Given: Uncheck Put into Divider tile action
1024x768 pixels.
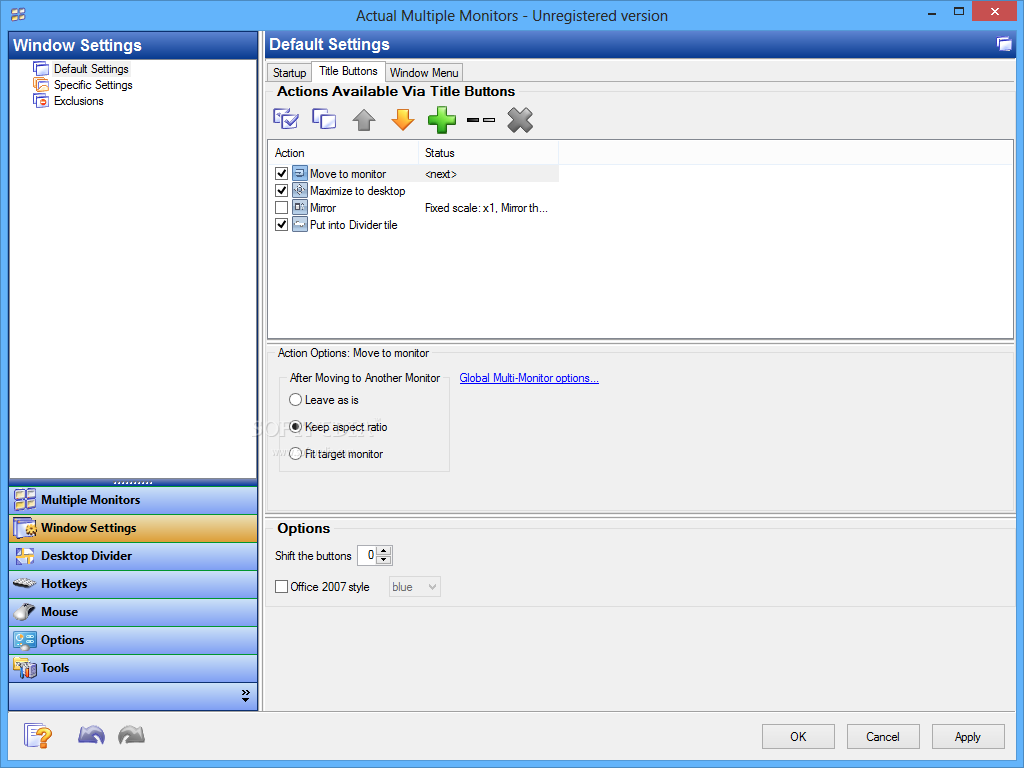Looking at the screenshot, I should pyautogui.click(x=281, y=225).
